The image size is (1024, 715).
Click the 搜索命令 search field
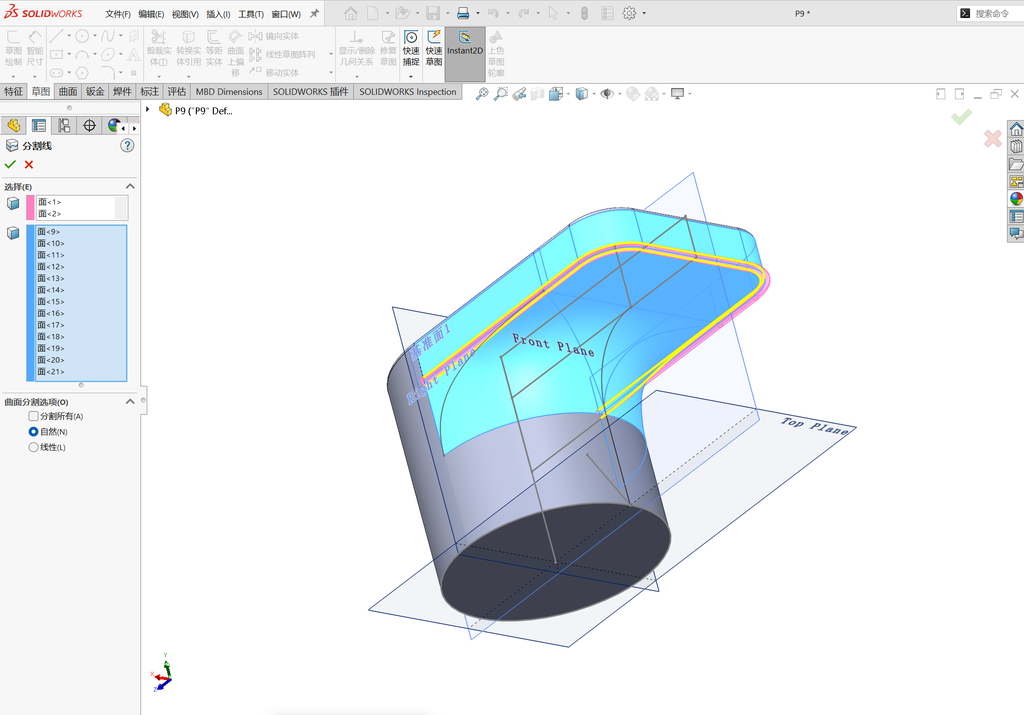991,13
